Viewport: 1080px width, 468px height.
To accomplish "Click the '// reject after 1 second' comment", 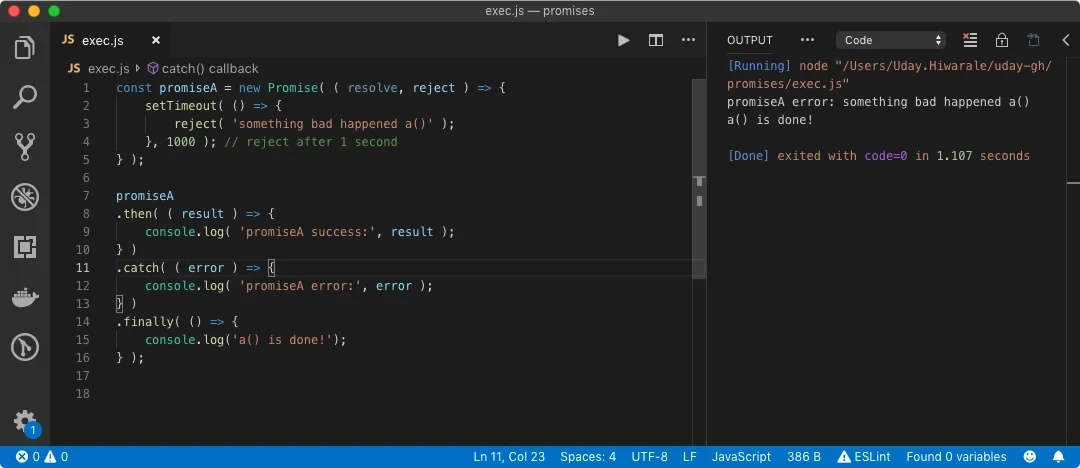I will coord(311,142).
